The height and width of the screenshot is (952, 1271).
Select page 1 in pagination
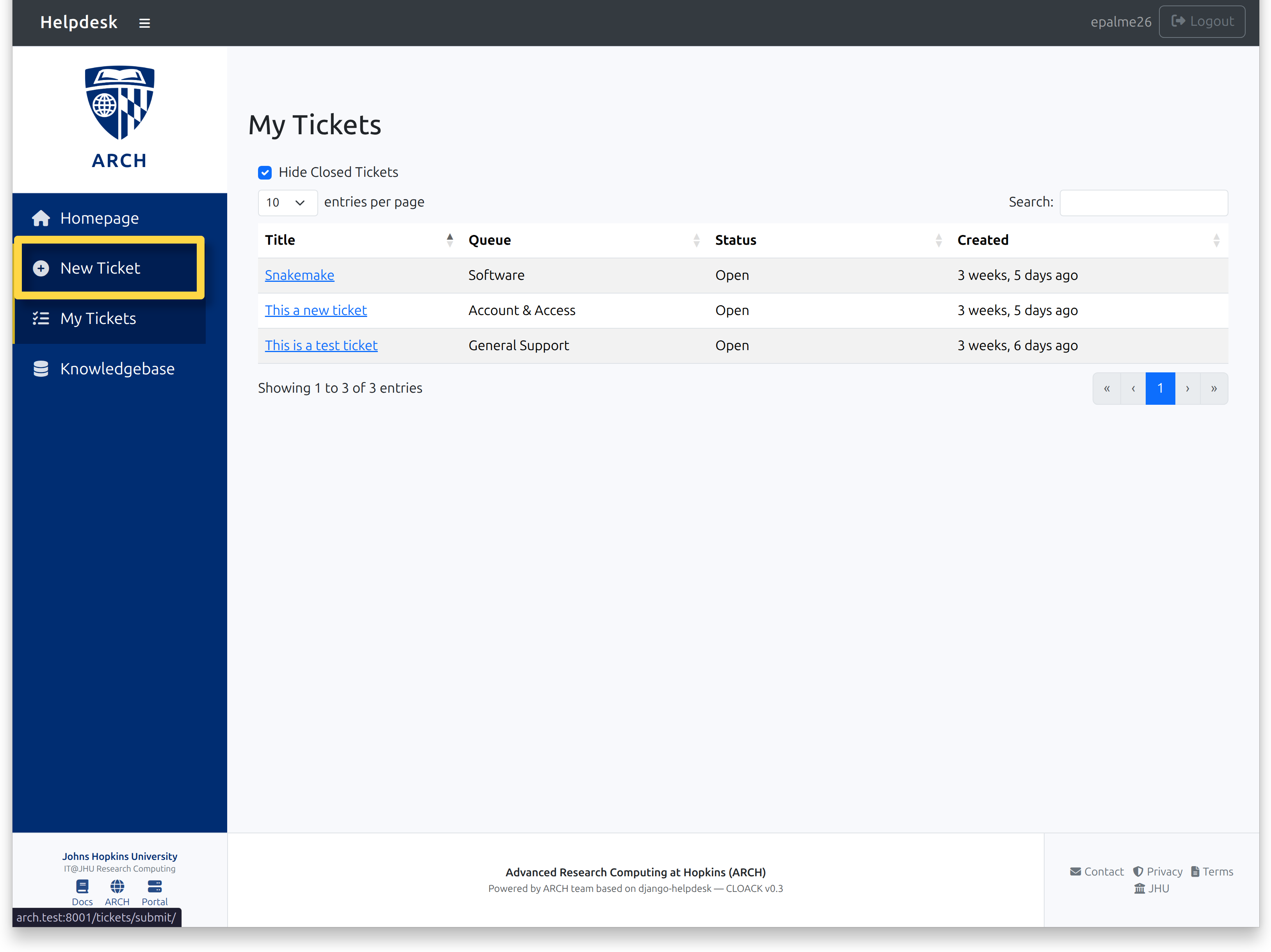click(x=1160, y=388)
